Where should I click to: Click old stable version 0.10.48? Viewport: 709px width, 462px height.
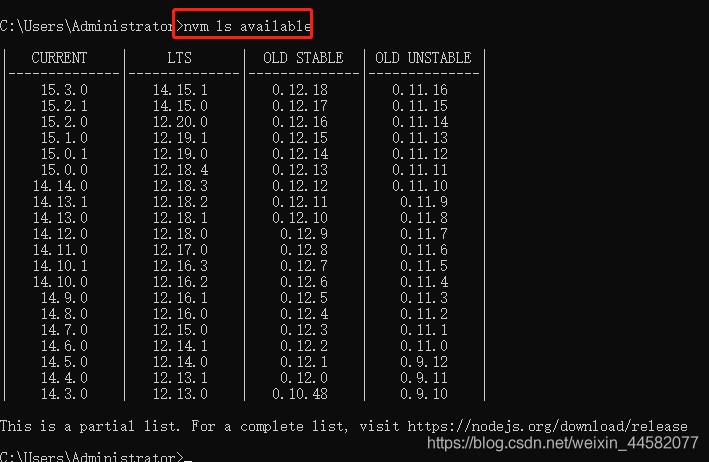click(300, 394)
